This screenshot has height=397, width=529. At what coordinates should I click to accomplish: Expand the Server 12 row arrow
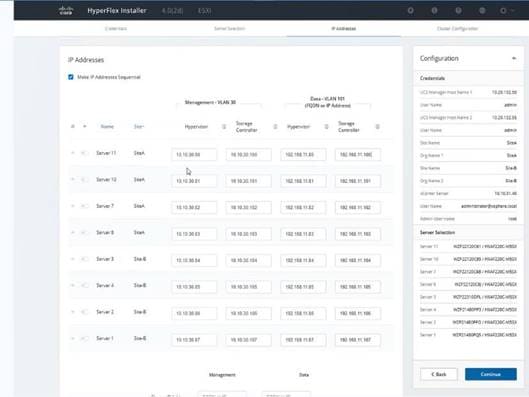pos(73,179)
